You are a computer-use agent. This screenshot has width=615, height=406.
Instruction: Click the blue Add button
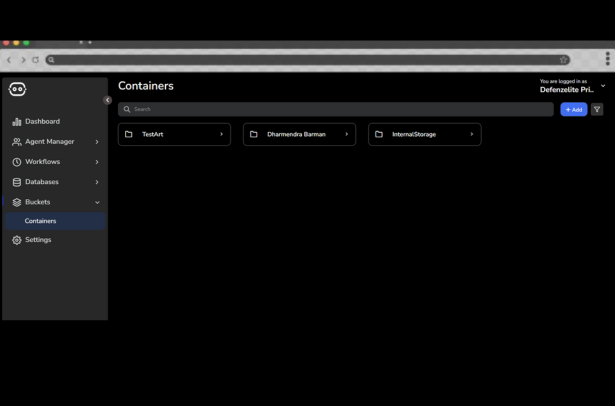[573, 109]
